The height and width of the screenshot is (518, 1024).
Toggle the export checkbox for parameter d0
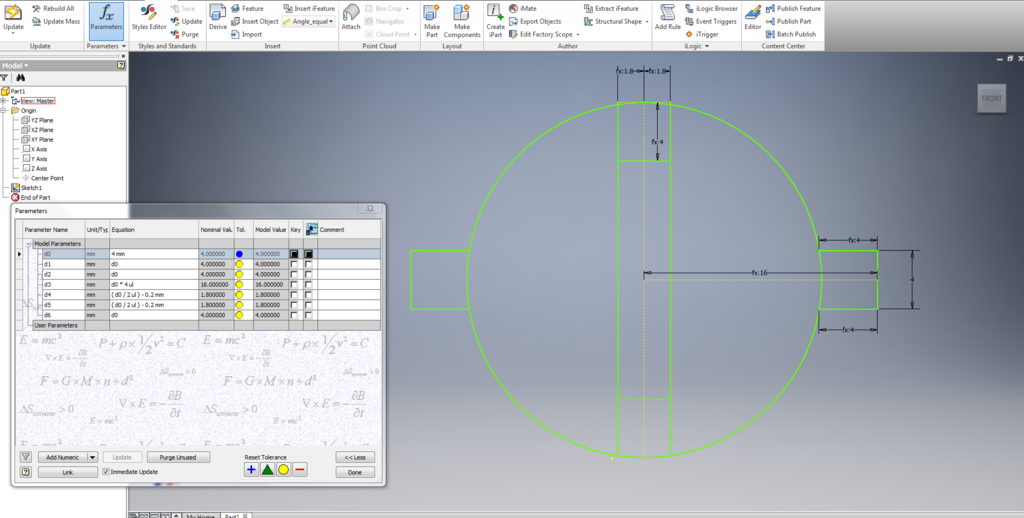308,254
